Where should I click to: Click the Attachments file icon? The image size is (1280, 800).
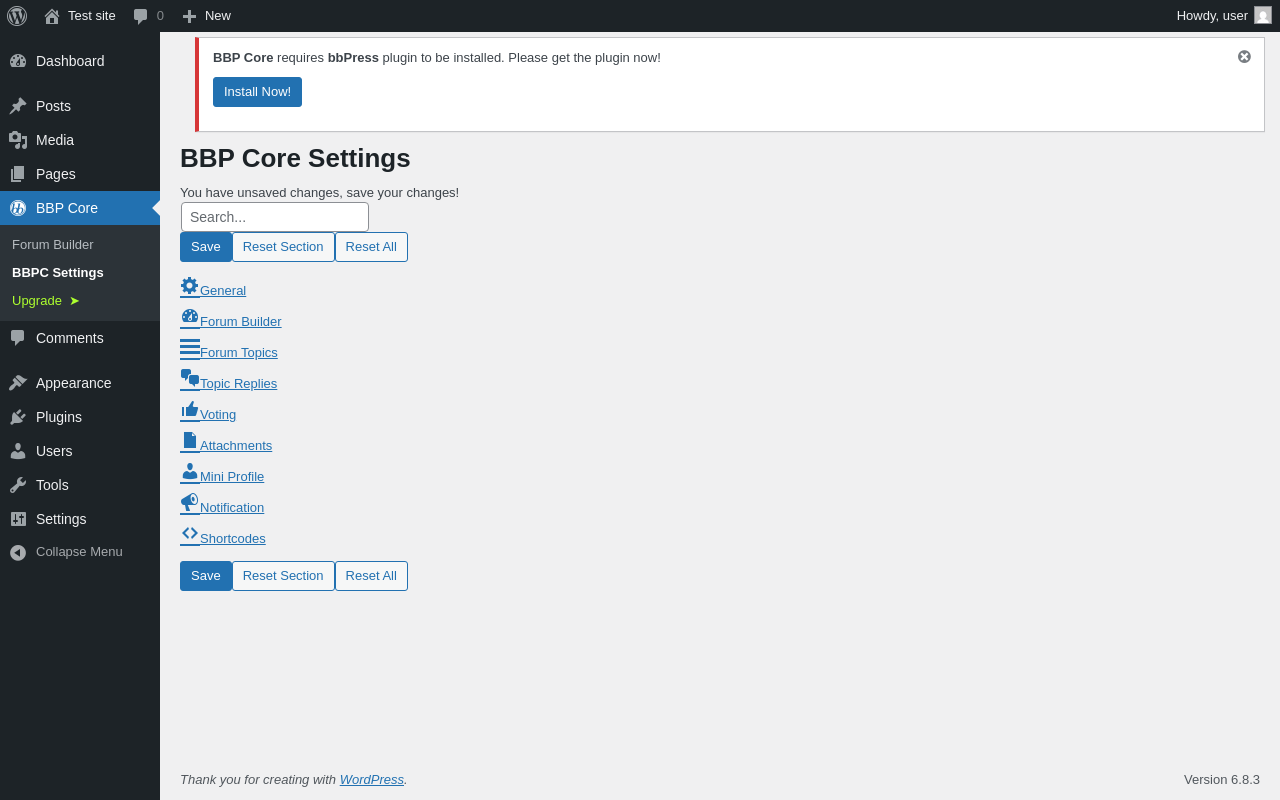click(x=189, y=441)
